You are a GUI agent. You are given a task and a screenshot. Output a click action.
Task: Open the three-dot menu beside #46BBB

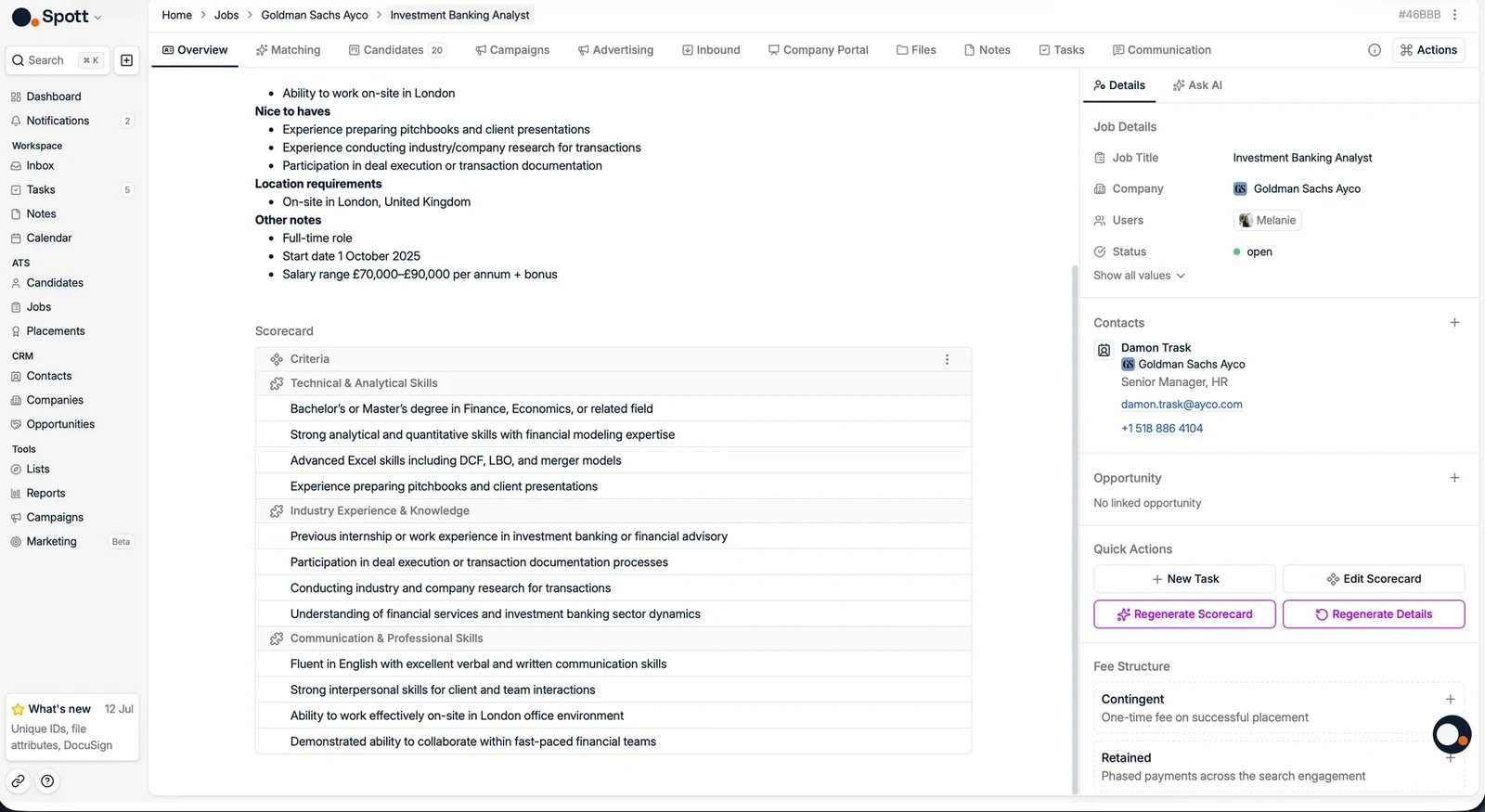pyautogui.click(x=1455, y=15)
